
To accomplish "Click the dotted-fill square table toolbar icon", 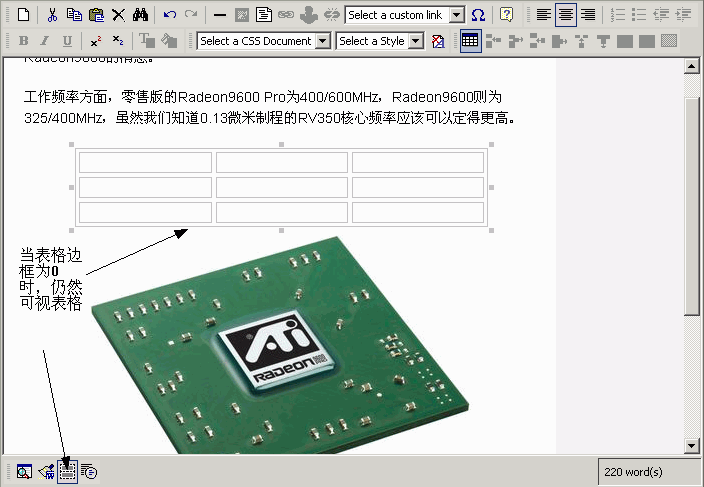I will [669, 41].
